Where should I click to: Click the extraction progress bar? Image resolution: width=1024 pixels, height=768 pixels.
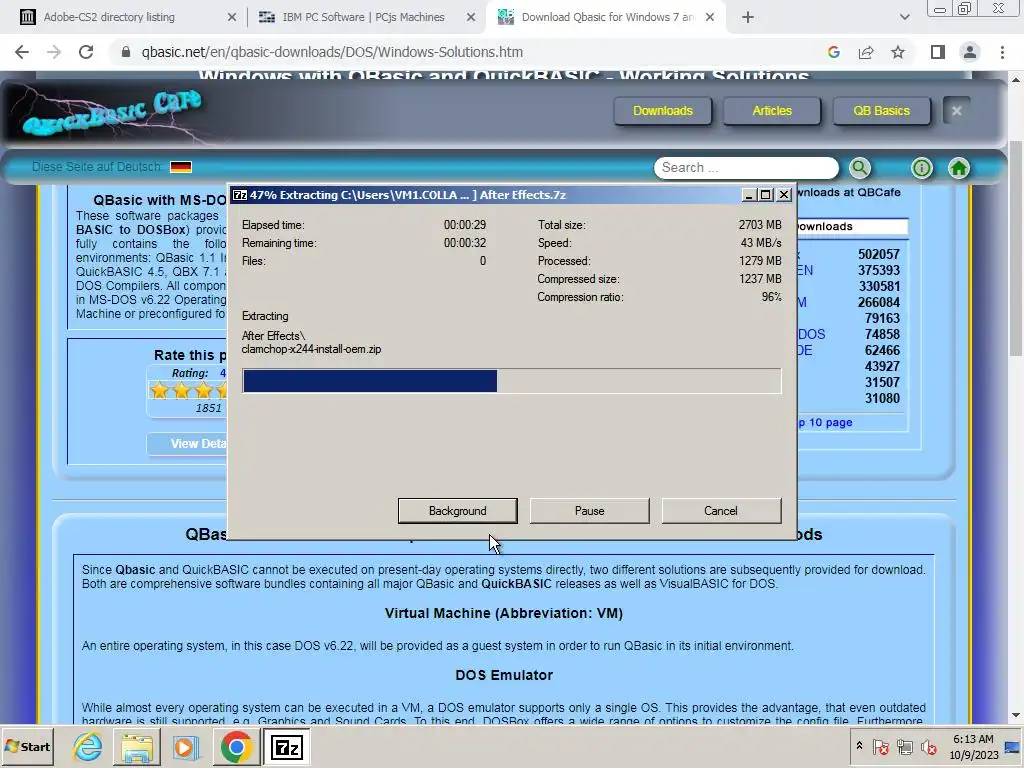511,381
